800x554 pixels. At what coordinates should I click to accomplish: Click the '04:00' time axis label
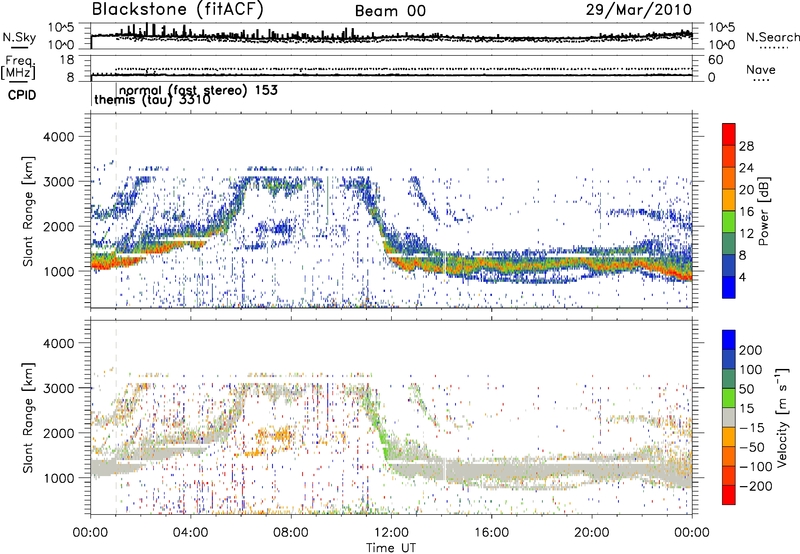191,533
